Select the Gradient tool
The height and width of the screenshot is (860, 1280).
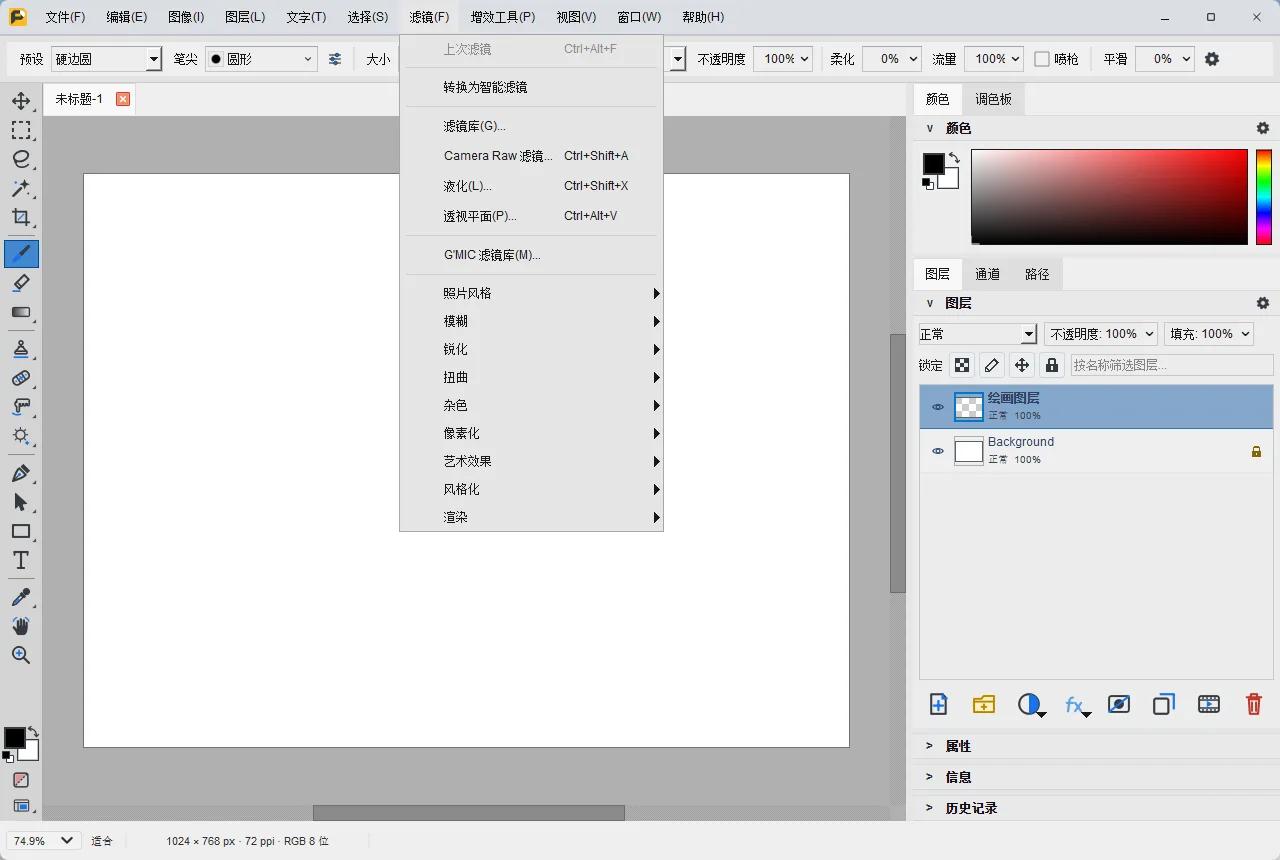(21, 312)
